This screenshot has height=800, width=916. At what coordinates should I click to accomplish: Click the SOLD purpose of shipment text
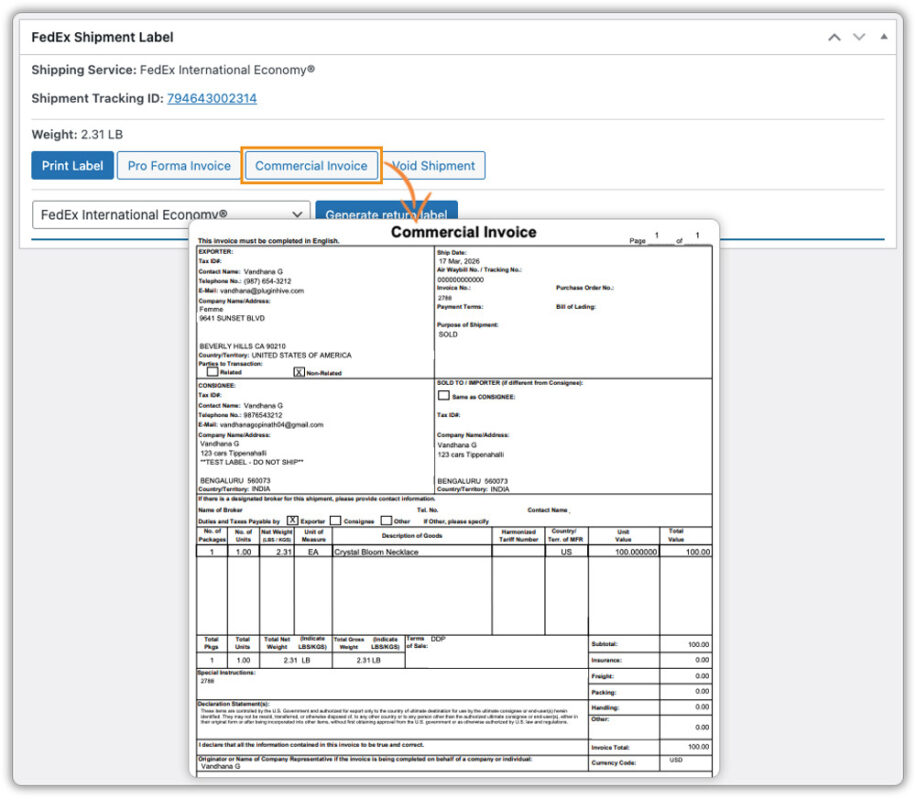448,334
